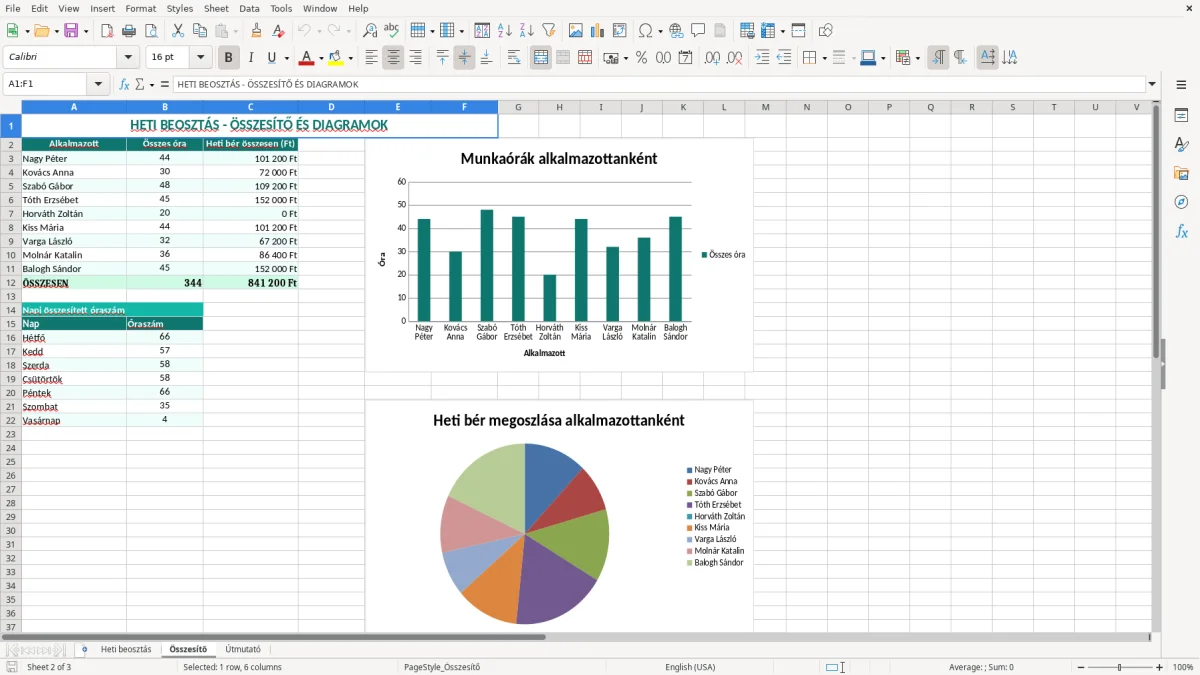This screenshot has width=1200, height=675.
Task: Click the Cut scissors icon
Action: tap(178, 31)
